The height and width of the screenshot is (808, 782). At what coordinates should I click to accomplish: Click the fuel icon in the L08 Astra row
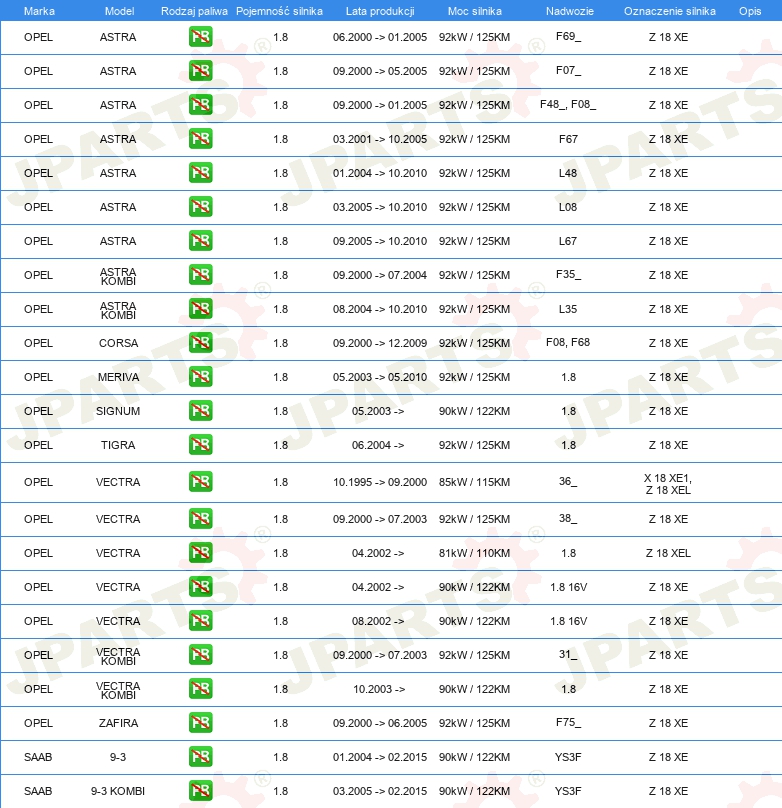point(200,207)
